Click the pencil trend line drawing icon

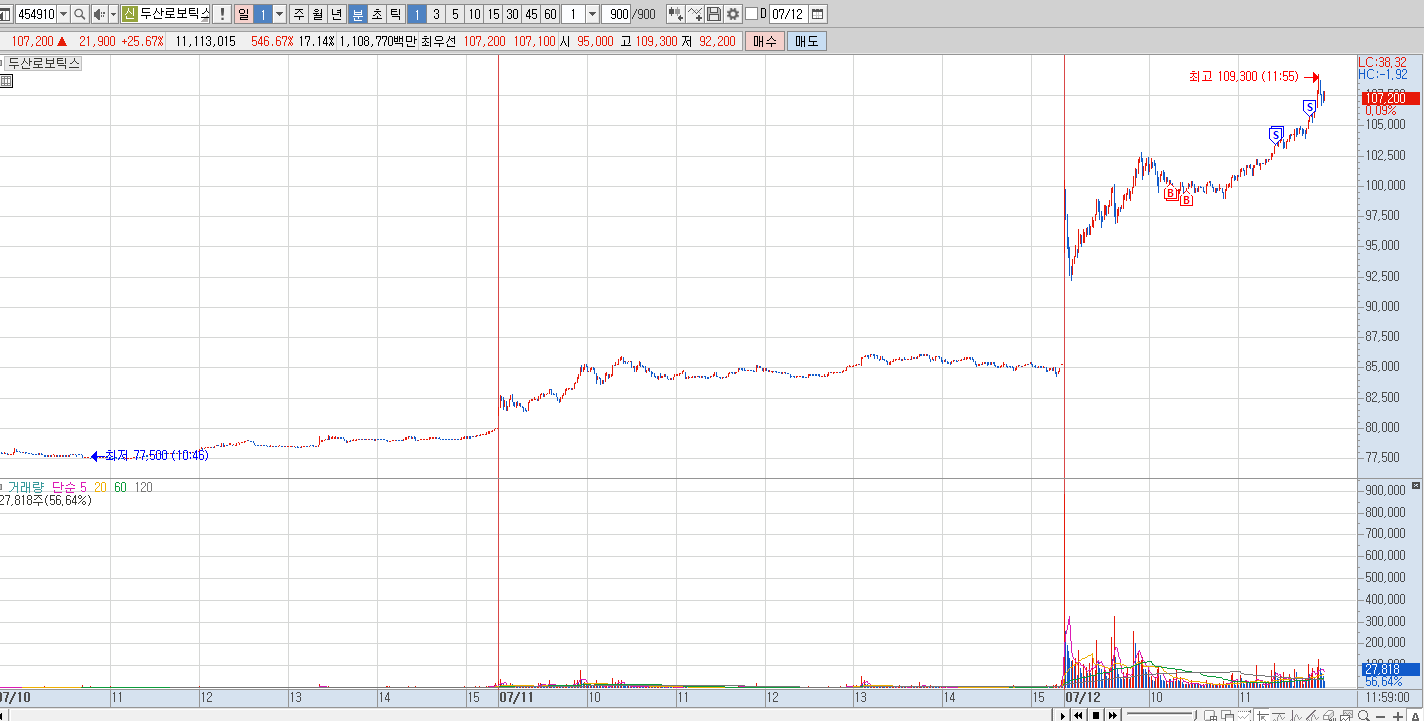1312,715
